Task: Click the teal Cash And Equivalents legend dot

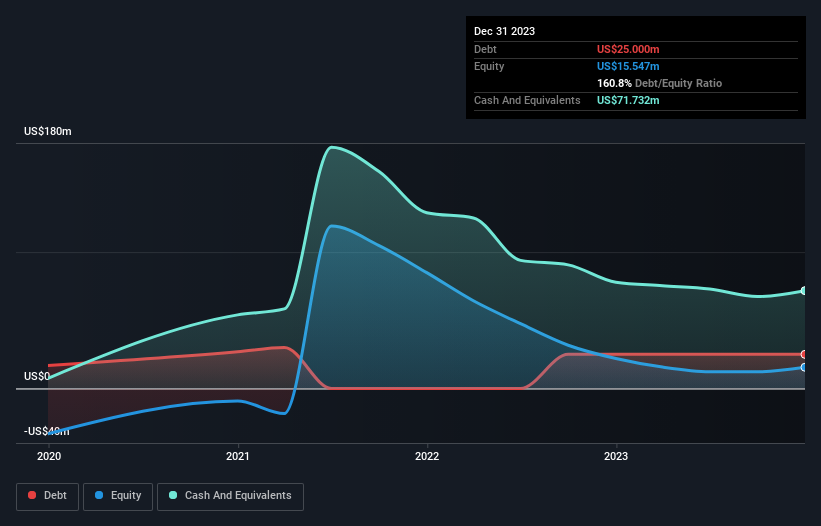Action: pos(173,495)
